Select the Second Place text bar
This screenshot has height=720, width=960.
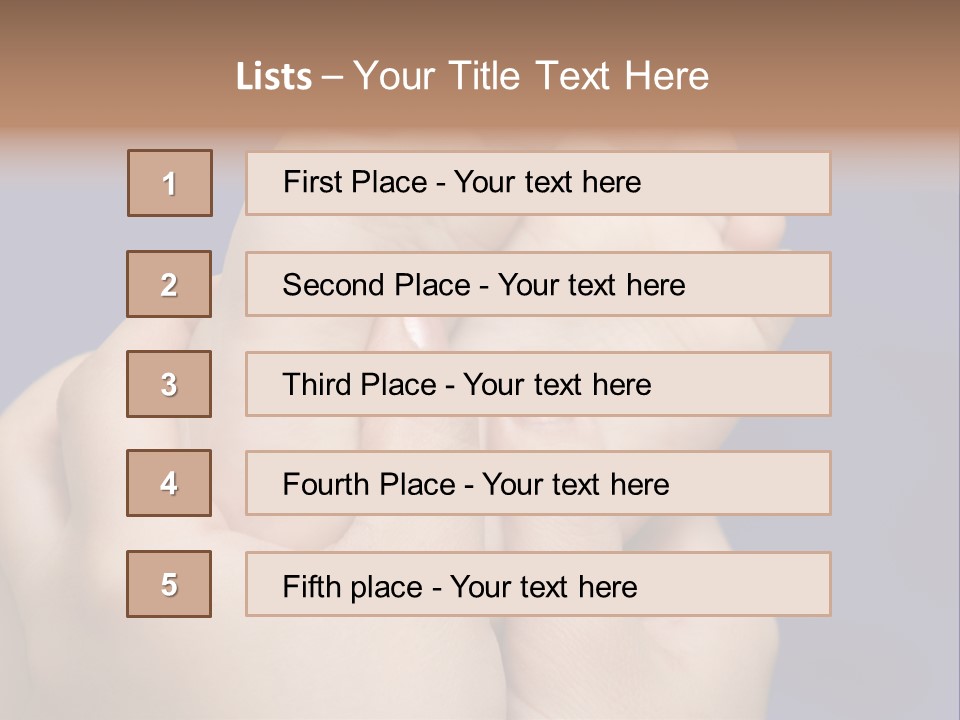[538, 284]
